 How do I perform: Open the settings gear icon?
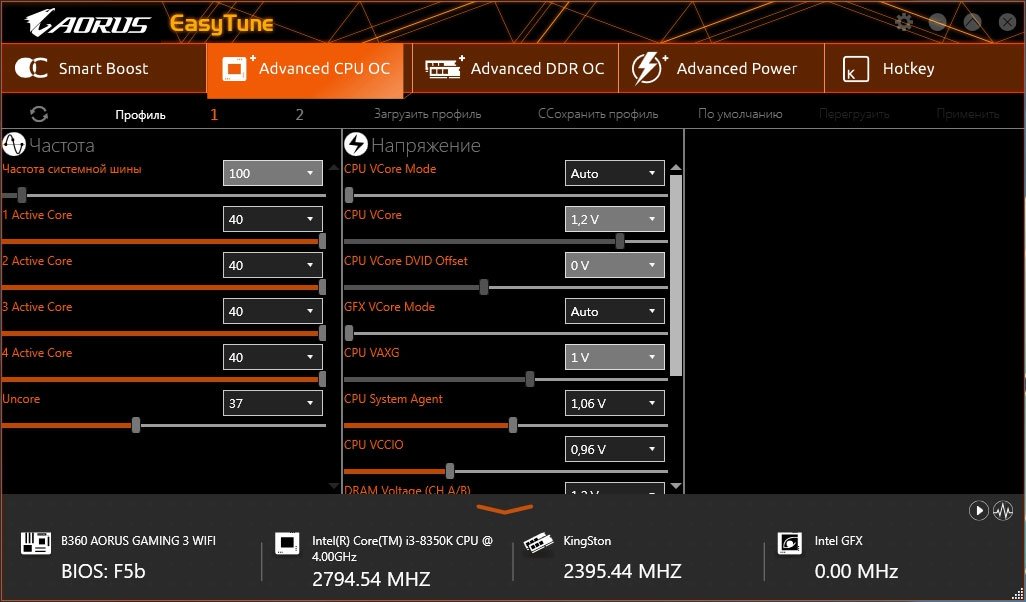[x=904, y=22]
